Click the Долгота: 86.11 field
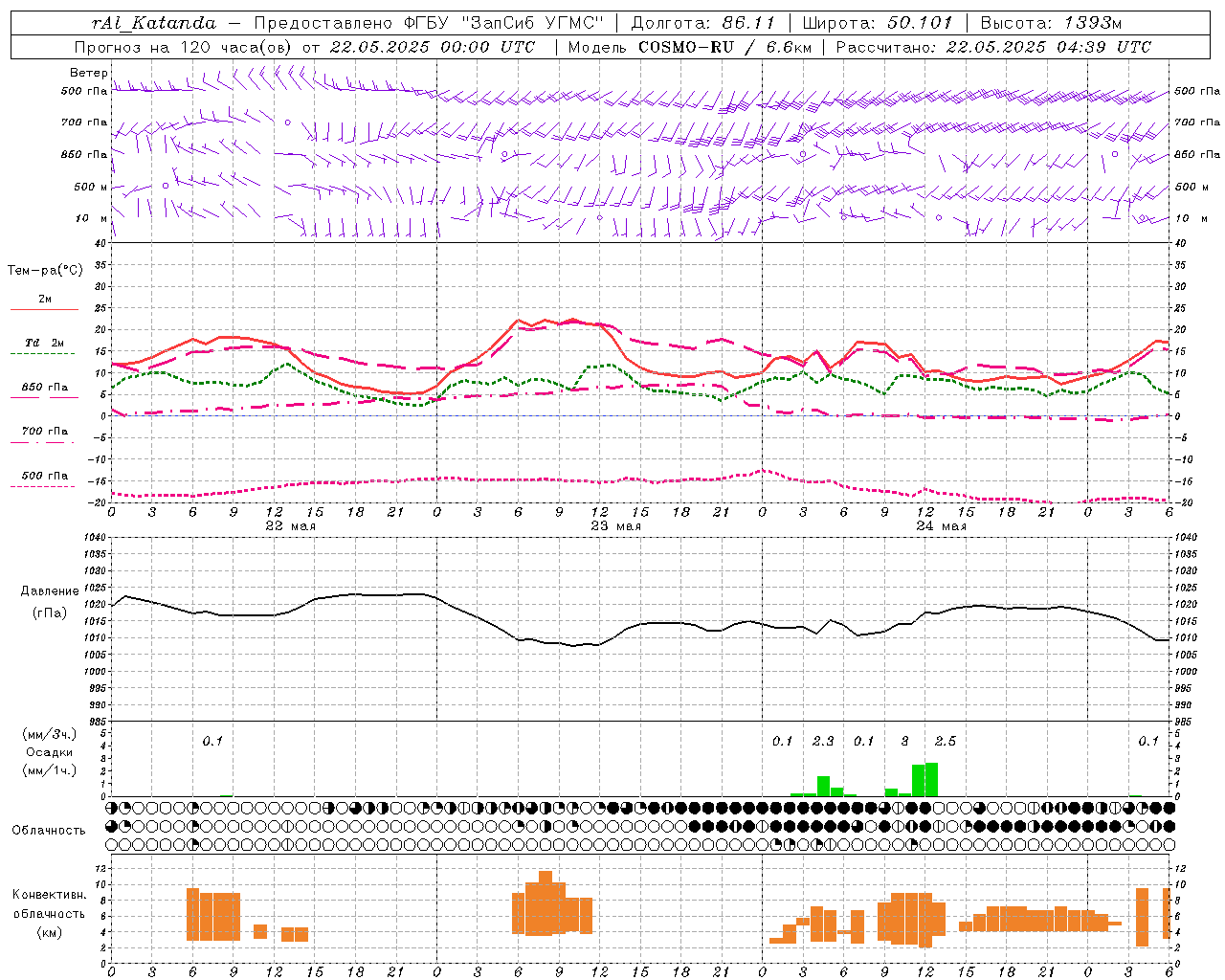 tap(703, 23)
